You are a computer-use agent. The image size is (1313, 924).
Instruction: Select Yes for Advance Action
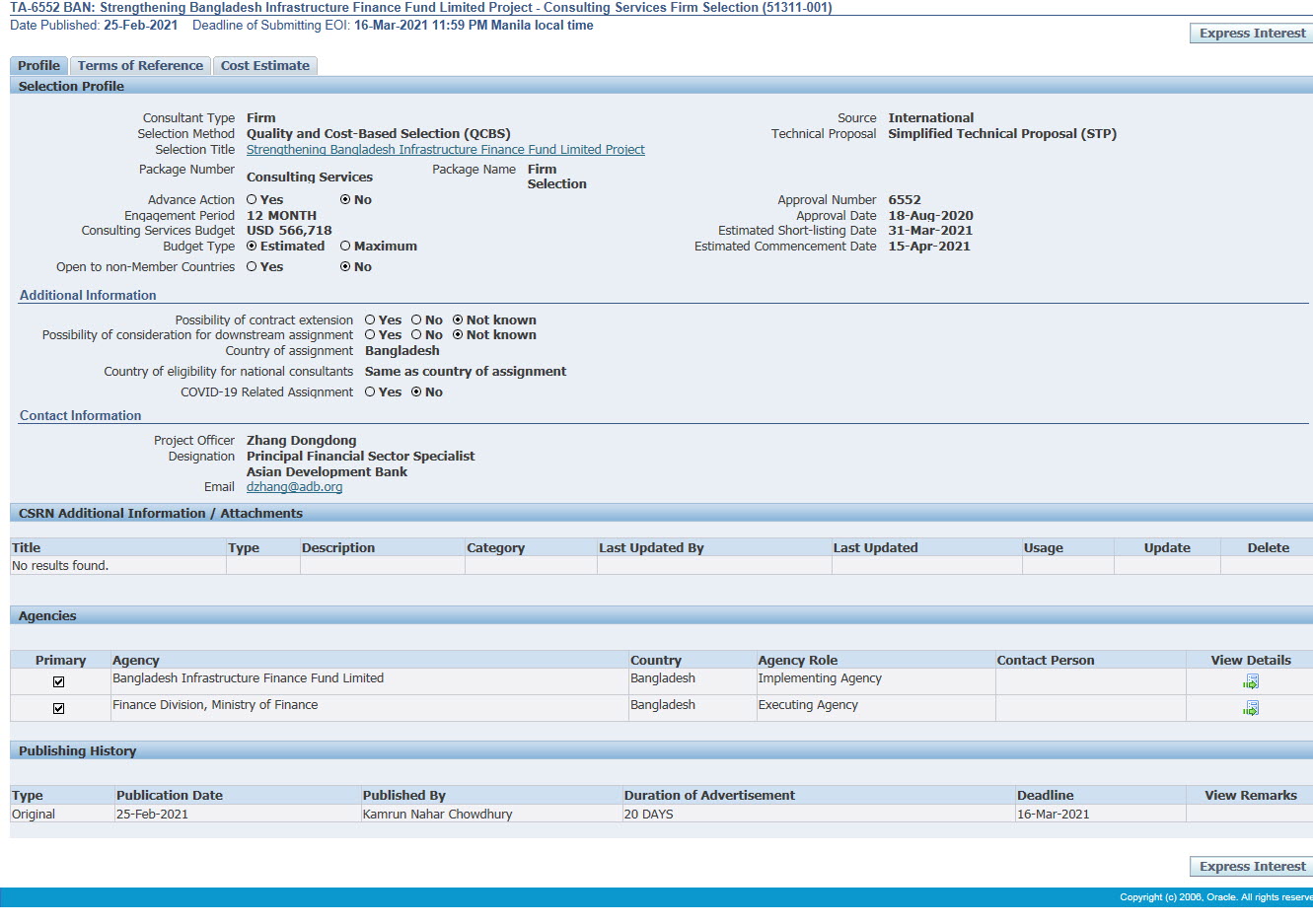coord(252,199)
